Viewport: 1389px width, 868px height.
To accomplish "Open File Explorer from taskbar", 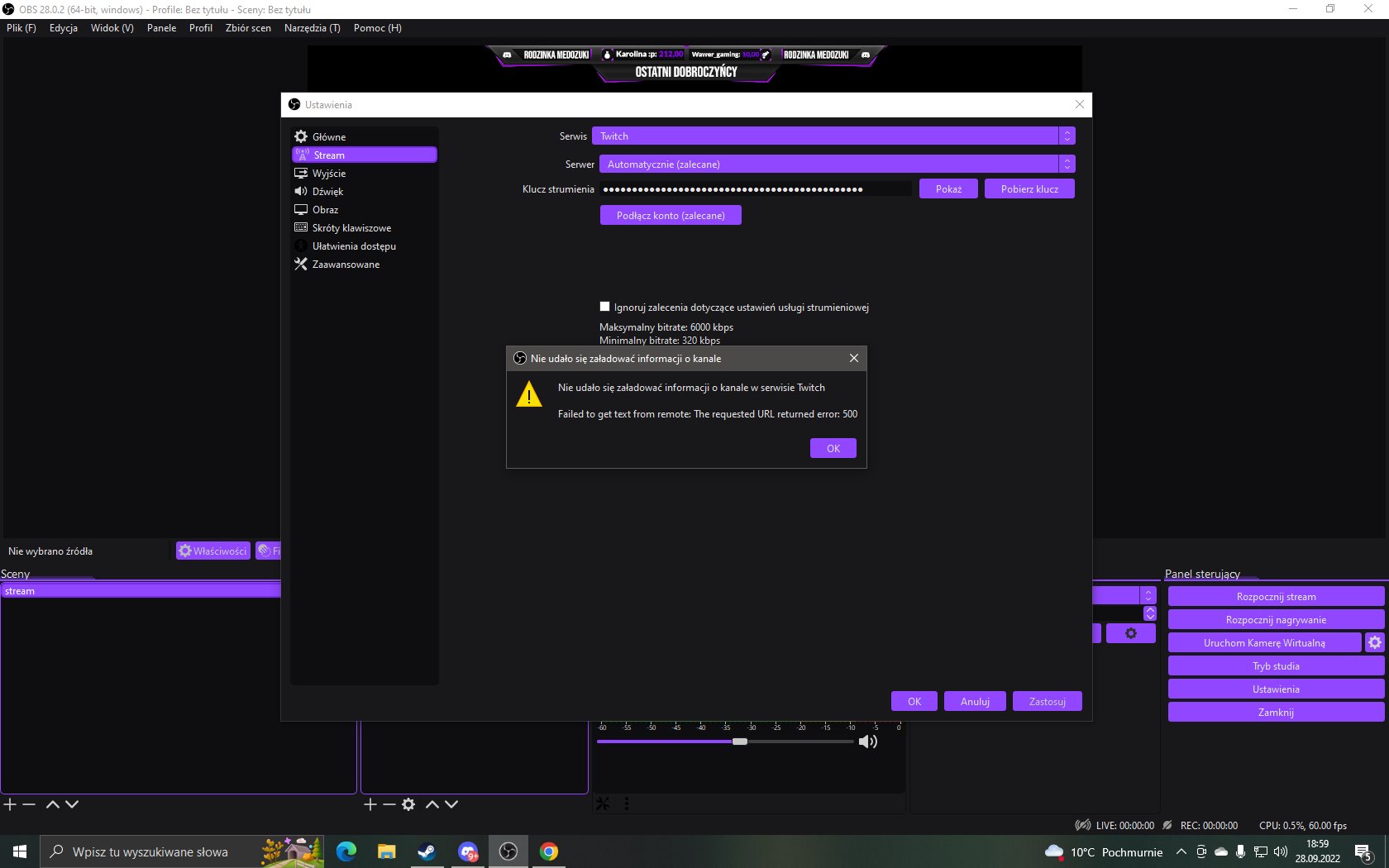I will pos(386,851).
